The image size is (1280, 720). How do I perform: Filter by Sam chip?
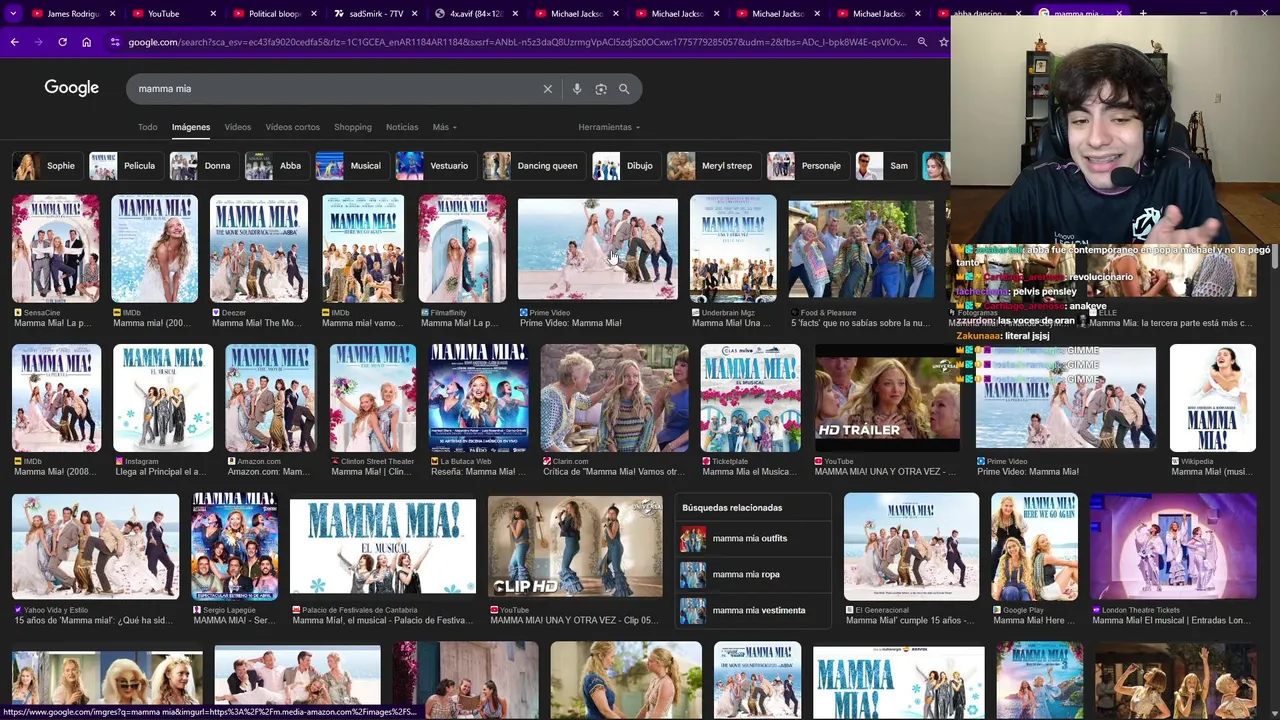tap(884, 166)
